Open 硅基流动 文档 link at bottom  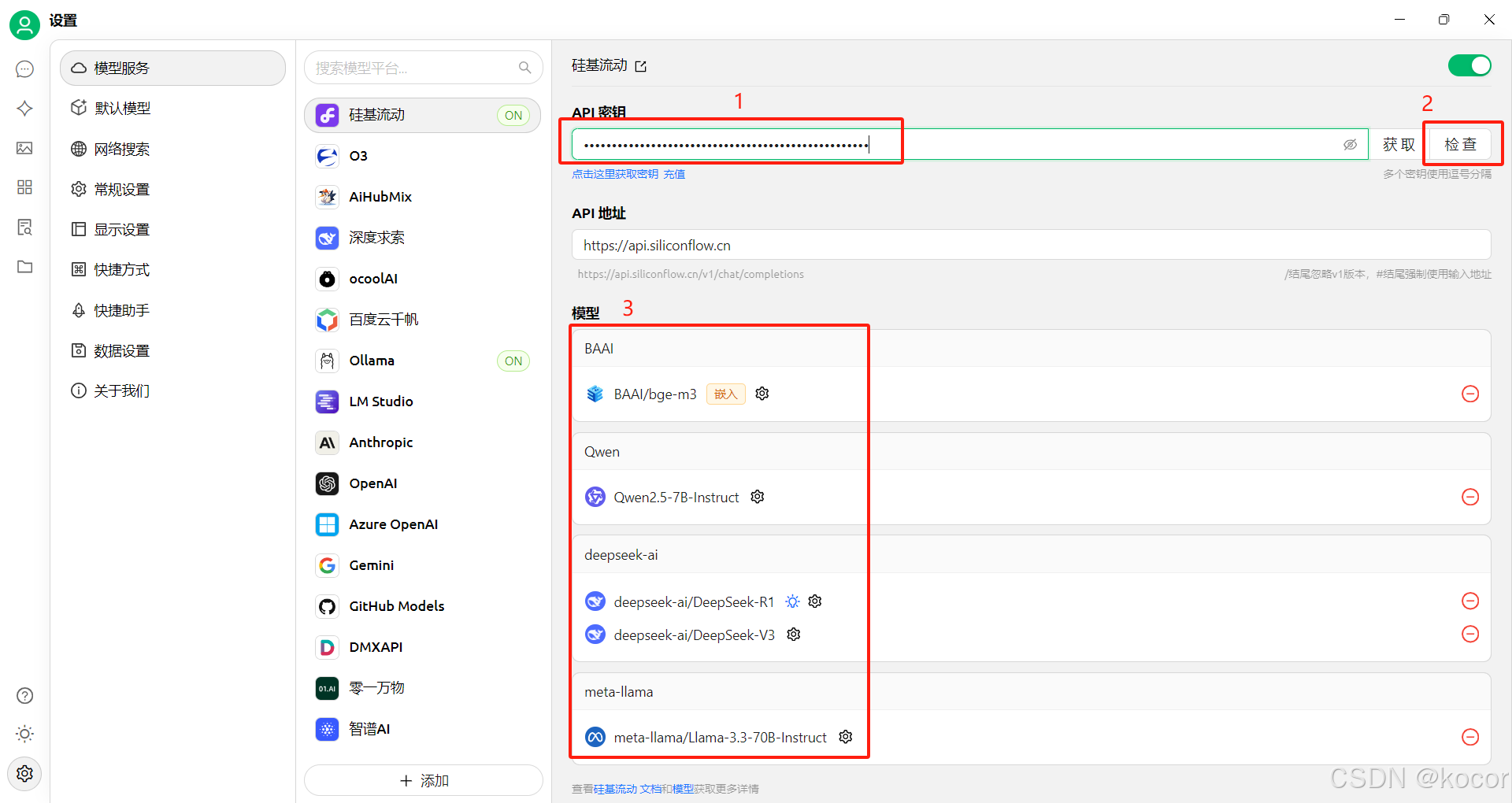pos(627,789)
